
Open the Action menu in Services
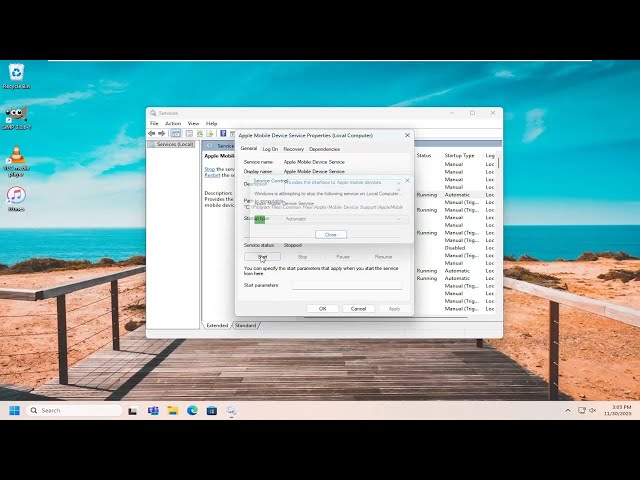[173, 123]
